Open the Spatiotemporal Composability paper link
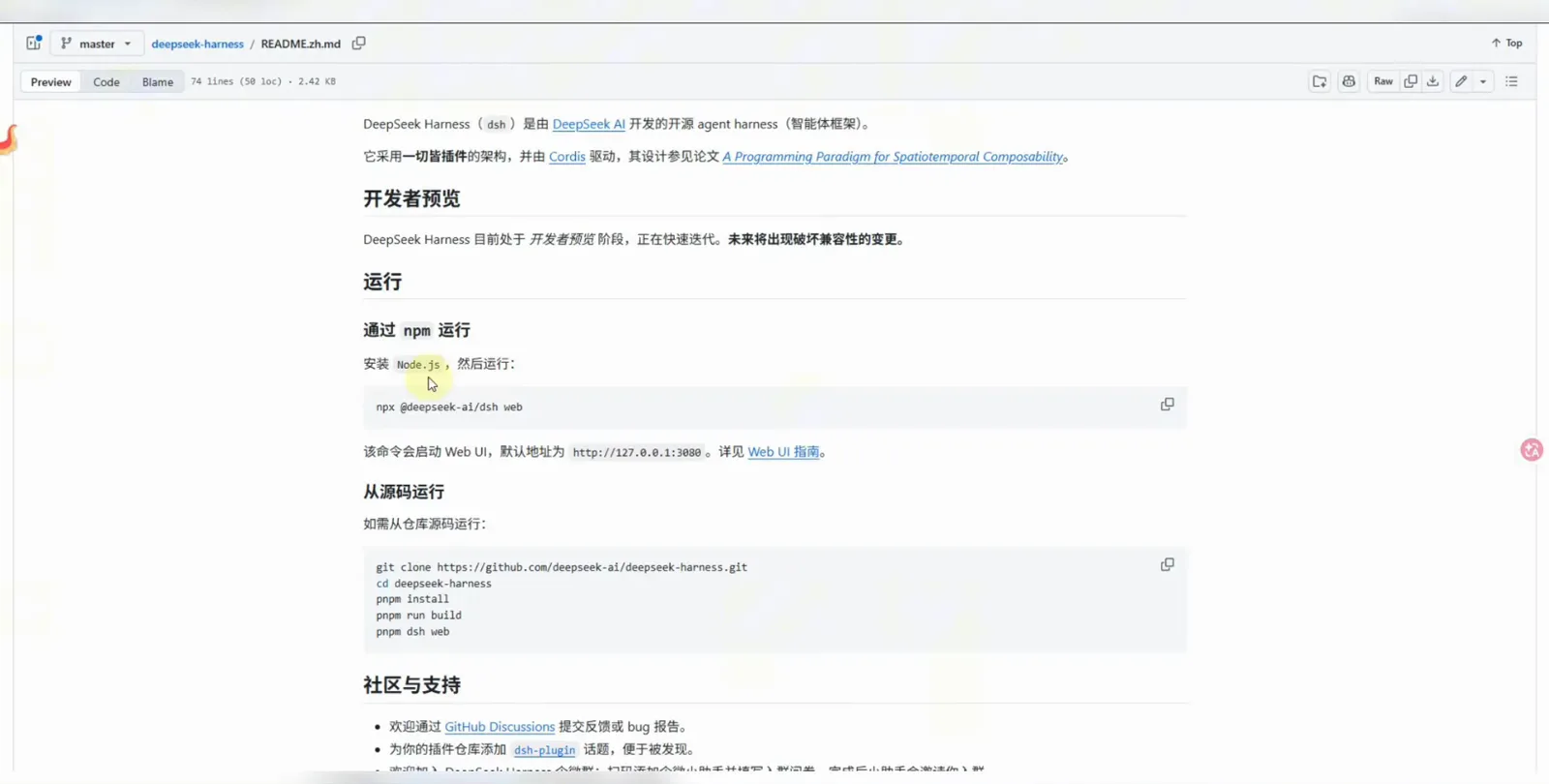Viewport: 1549px width, 784px height. click(893, 157)
